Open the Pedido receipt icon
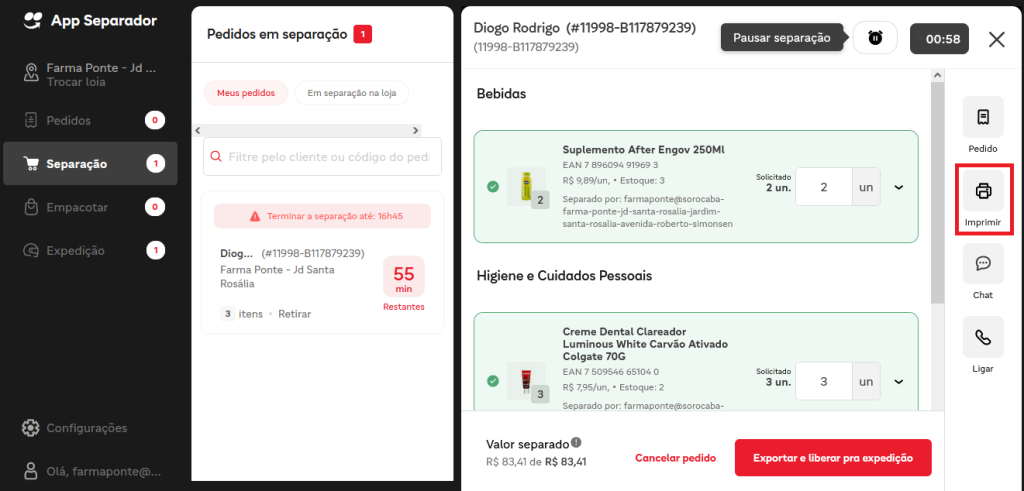Screen dimensions: 1024x491 click(983, 117)
